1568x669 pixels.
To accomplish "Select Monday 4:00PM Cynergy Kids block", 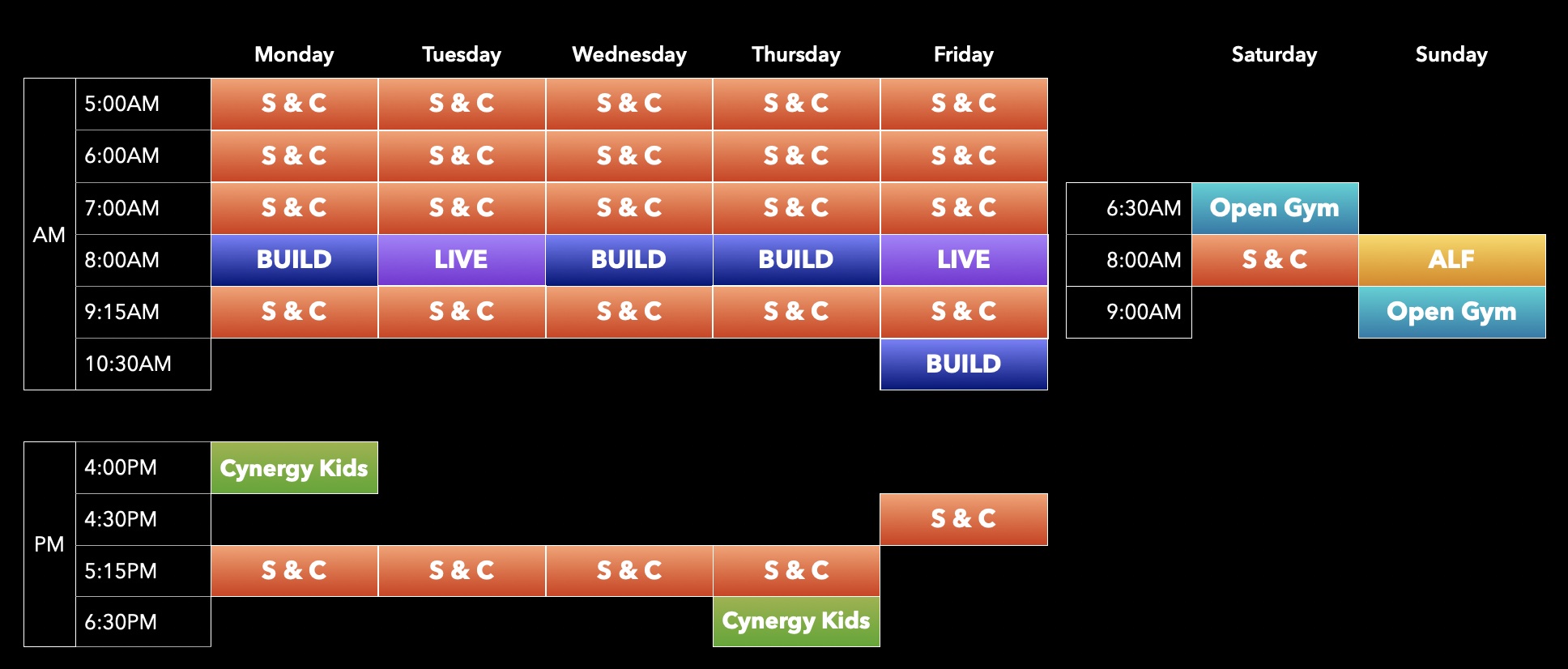I will pyautogui.click(x=294, y=467).
